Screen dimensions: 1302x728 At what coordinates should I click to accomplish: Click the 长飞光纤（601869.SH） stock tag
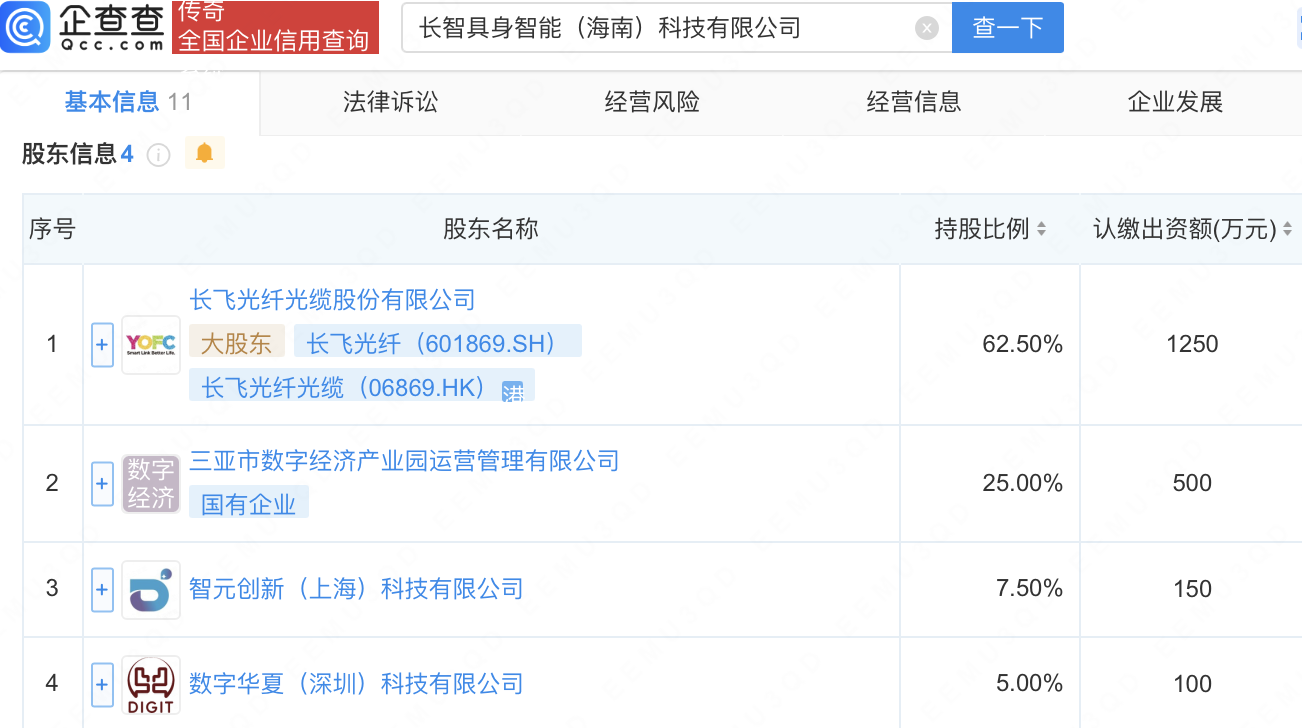(437, 343)
